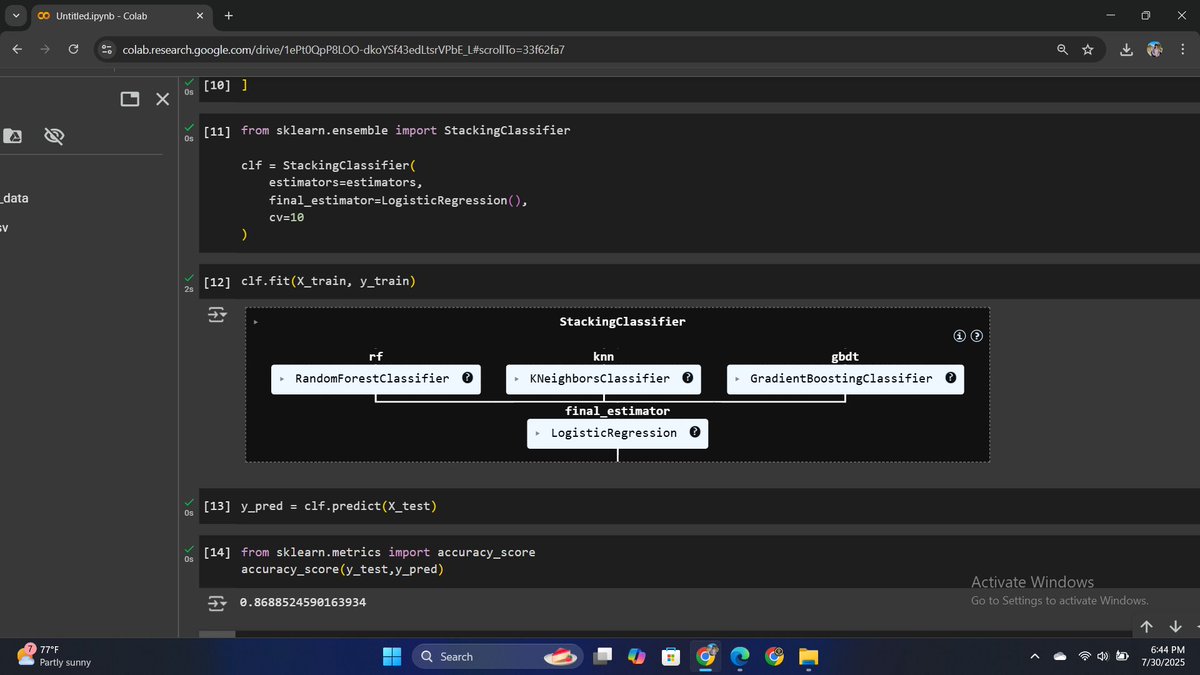Close the left file browser panel
1200x675 pixels.
(x=162, y=99)
